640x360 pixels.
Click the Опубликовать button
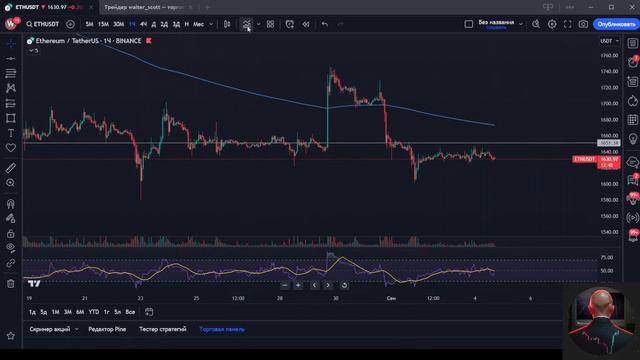[x=616, y=24]
